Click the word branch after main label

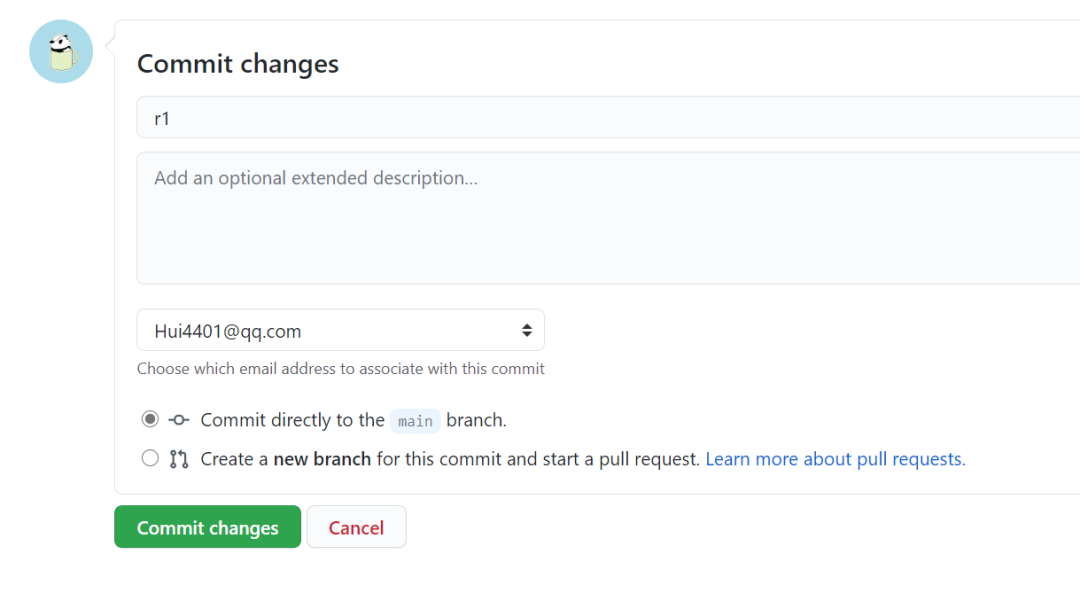click(x=476, y=420)
